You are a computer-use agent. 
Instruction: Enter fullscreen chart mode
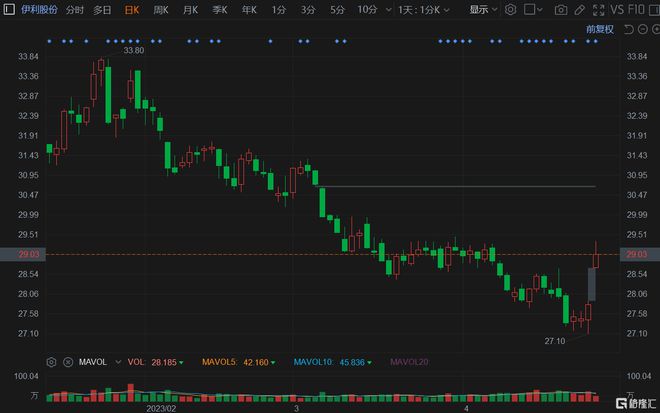point(598,10)
